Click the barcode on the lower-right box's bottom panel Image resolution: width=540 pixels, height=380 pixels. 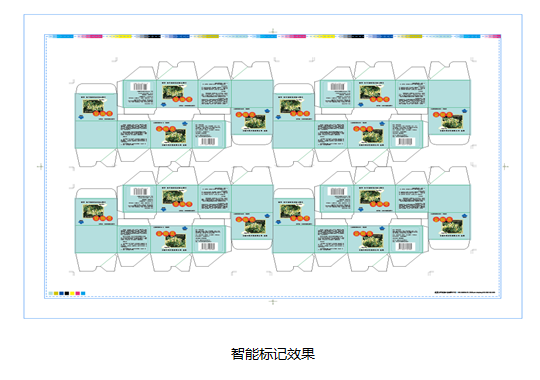[x=405, y=247]
